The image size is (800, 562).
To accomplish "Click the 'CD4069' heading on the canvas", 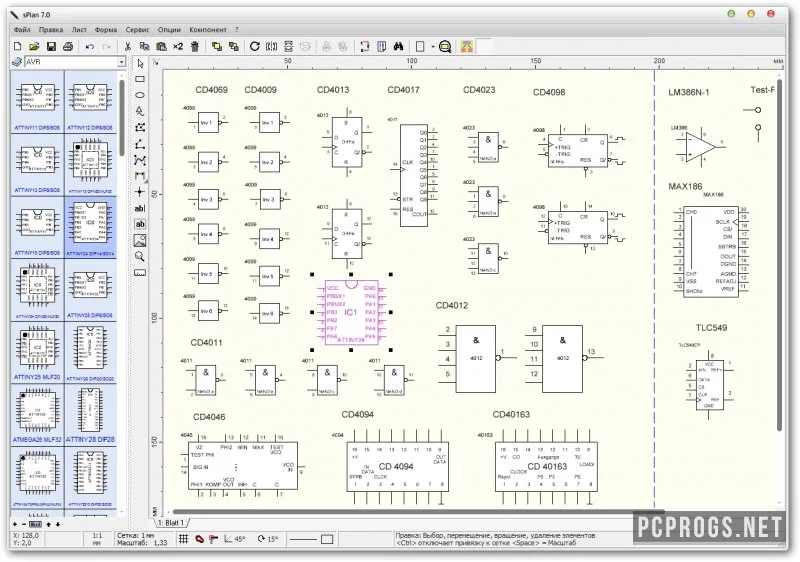I will pyautogui.click(x=211, y=90).
